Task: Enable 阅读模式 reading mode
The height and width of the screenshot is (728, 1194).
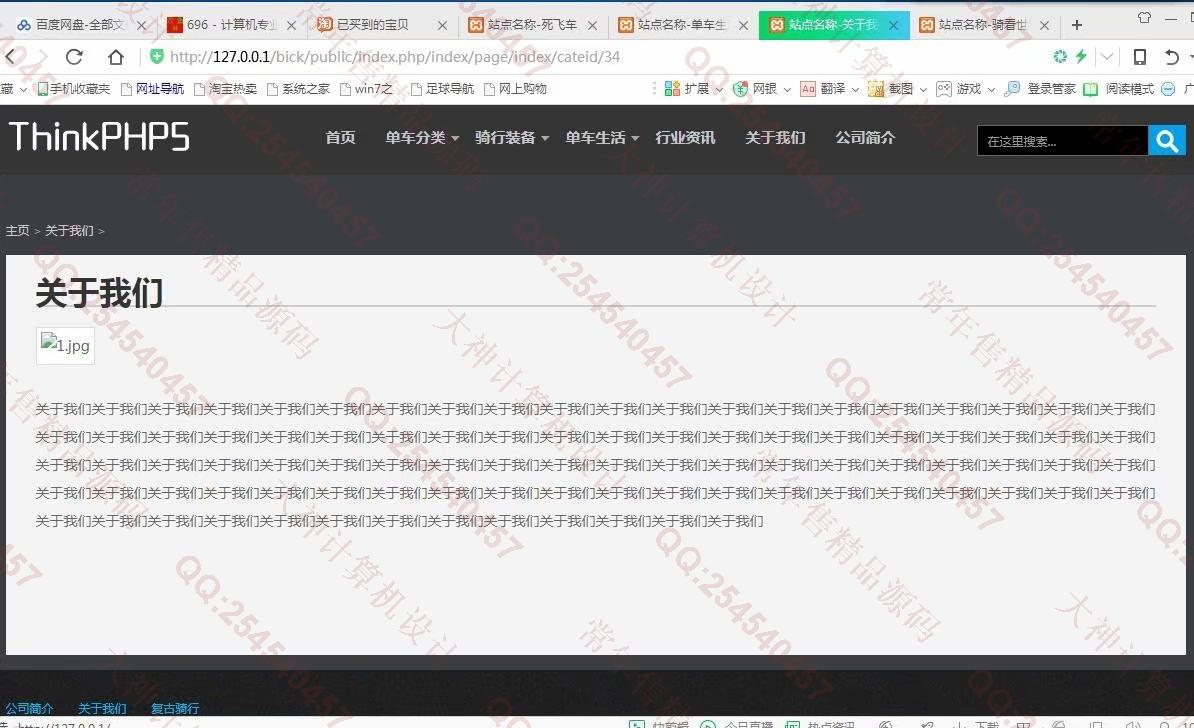Action: 1119,88
